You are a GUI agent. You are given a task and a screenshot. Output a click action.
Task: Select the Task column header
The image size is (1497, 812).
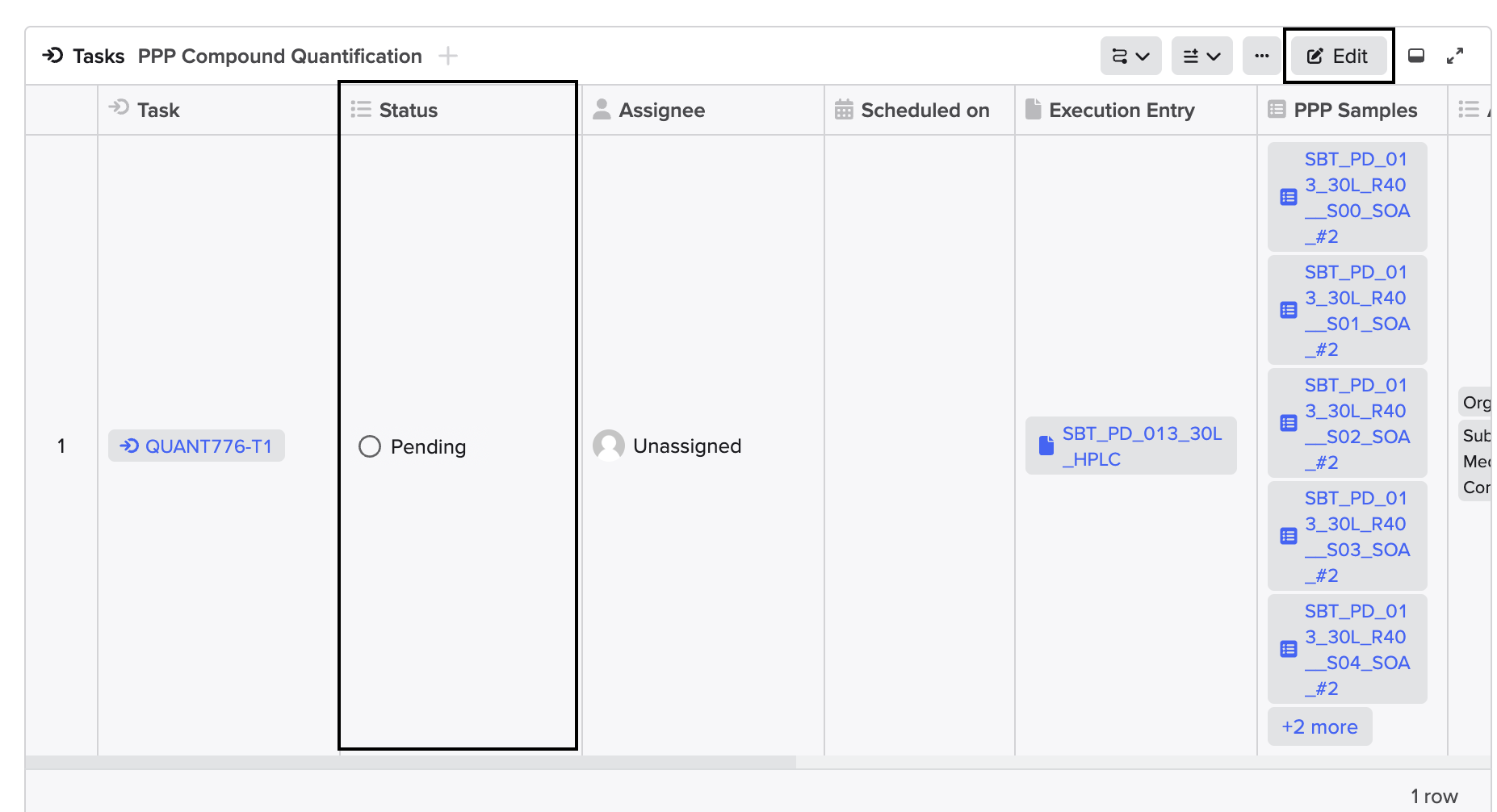218,110
